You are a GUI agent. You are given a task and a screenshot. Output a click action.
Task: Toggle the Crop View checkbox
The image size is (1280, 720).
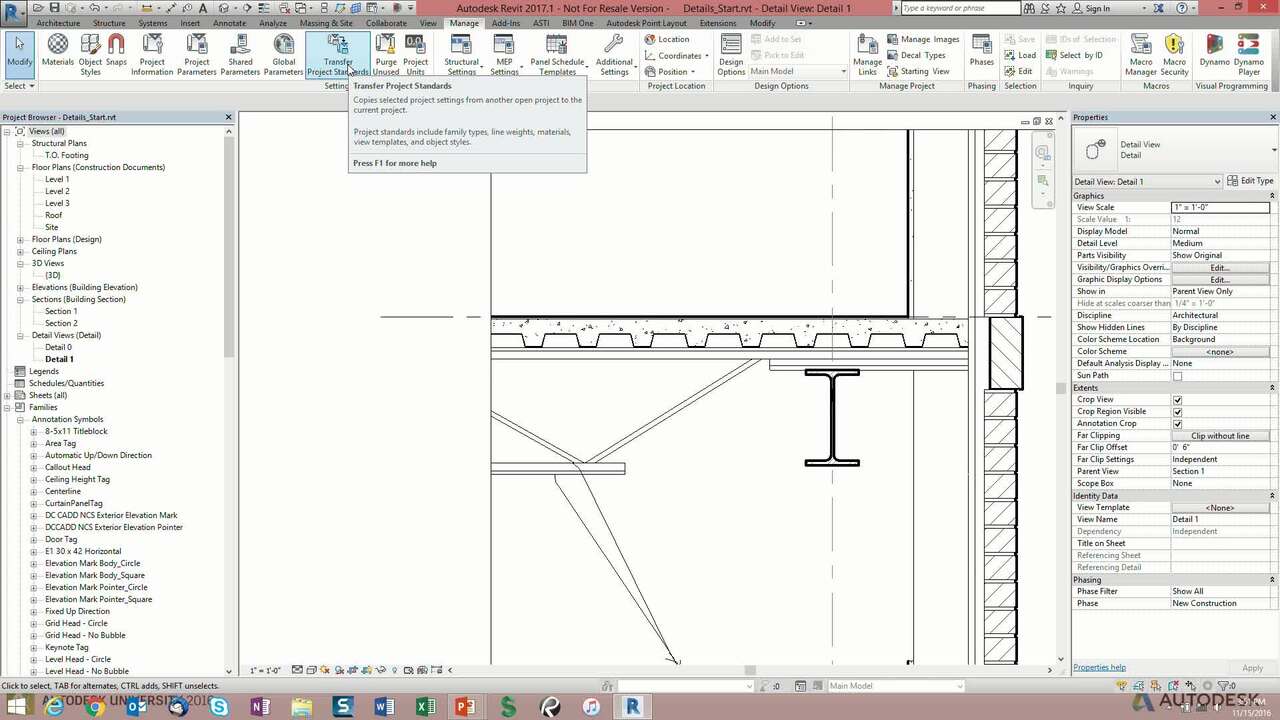tap(1177, 400)
